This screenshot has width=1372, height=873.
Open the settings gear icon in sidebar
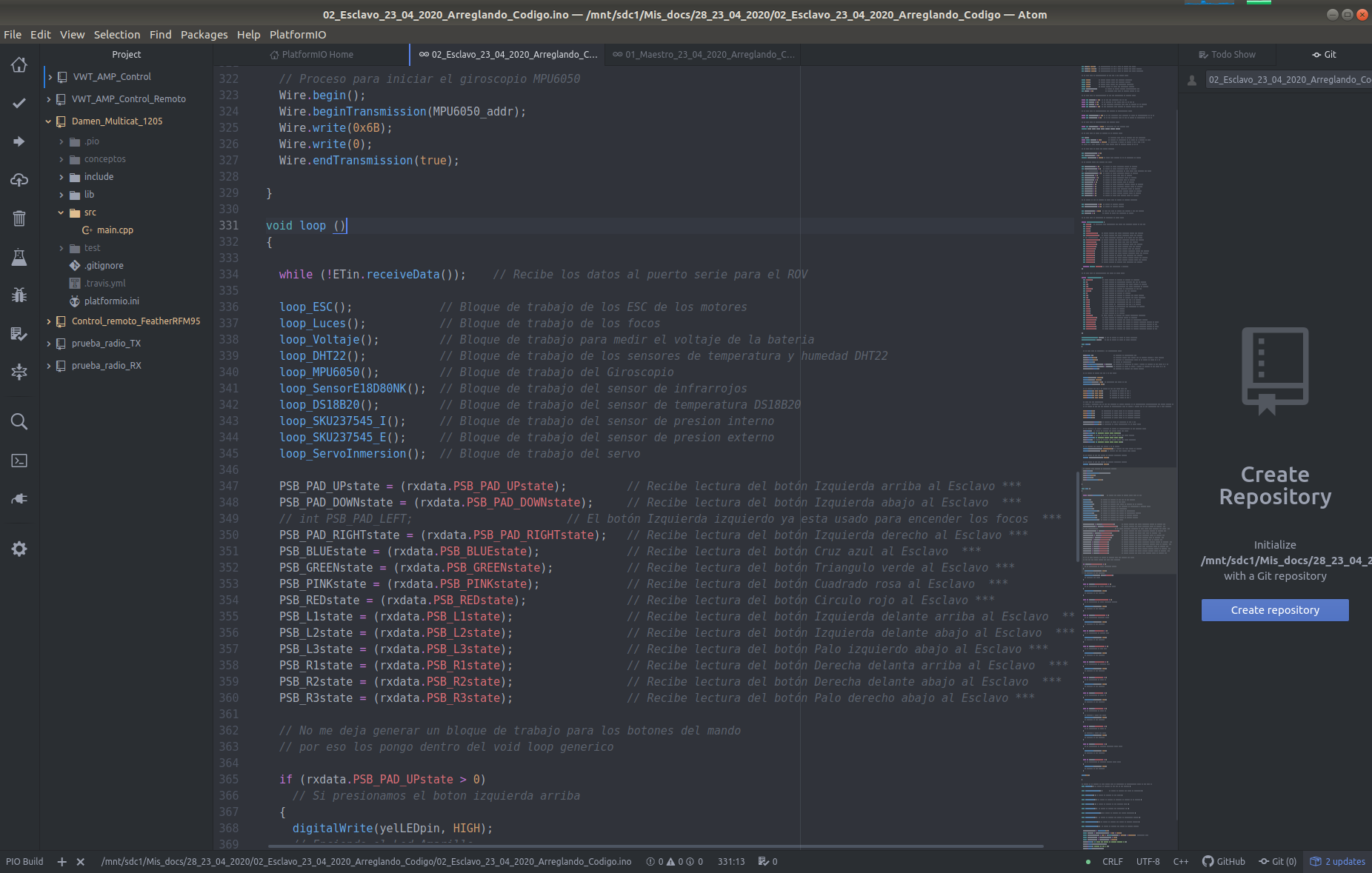pyautogui.click(x=19, y=549)
